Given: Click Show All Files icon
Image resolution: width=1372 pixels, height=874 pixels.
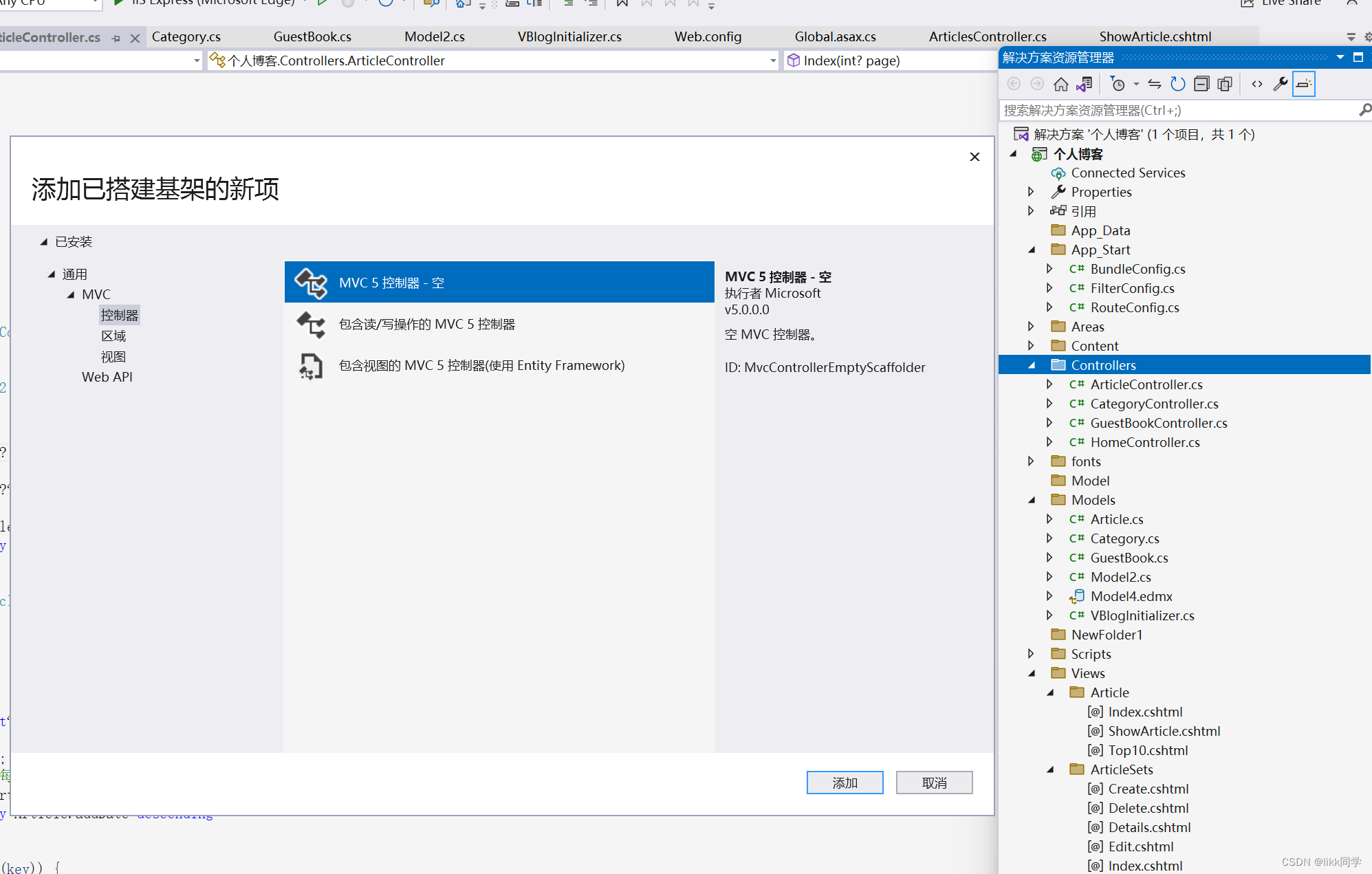Looking at the screenshot, I should (x=1225, y=84).
